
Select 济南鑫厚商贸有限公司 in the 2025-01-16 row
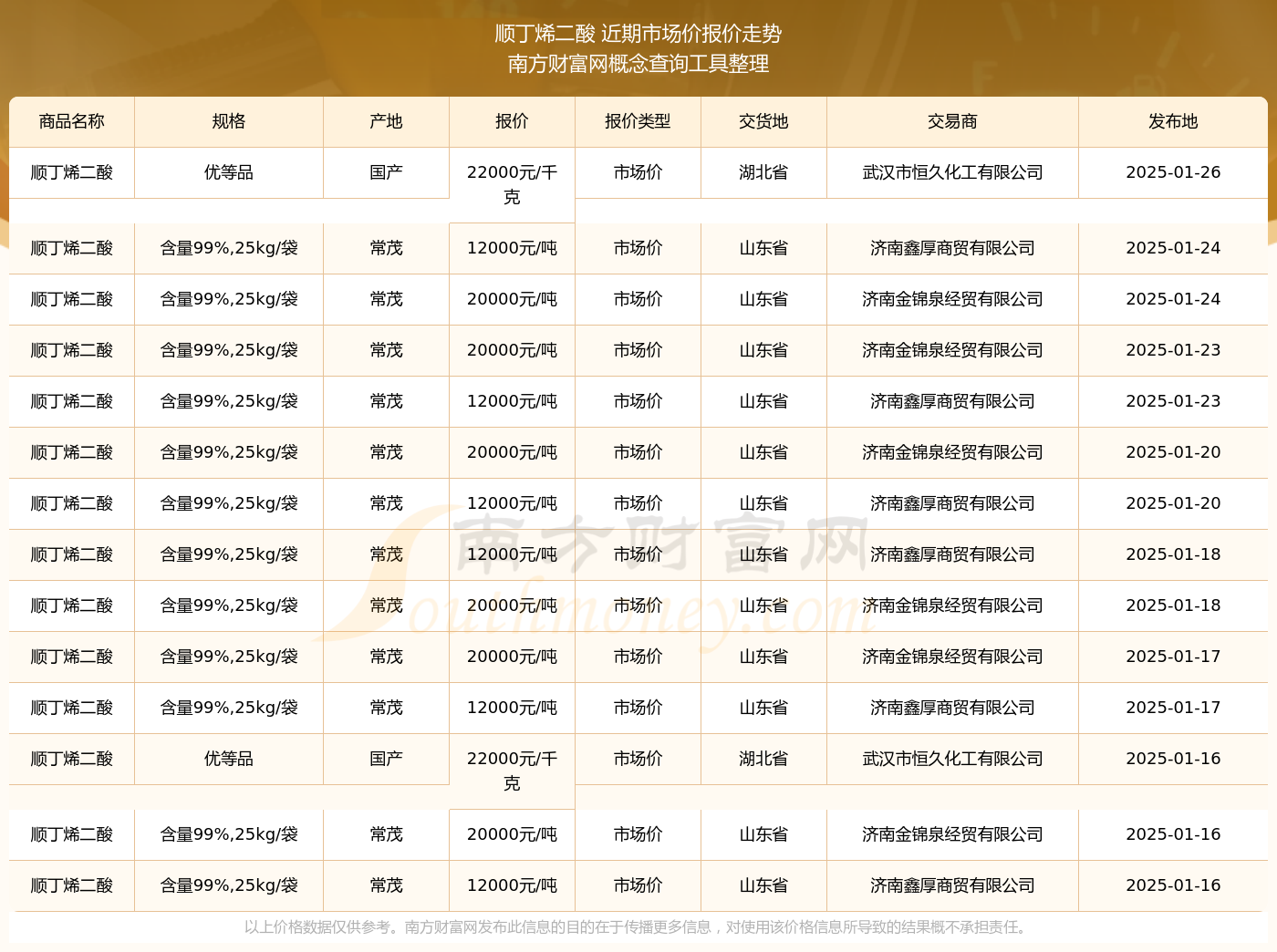952,885
